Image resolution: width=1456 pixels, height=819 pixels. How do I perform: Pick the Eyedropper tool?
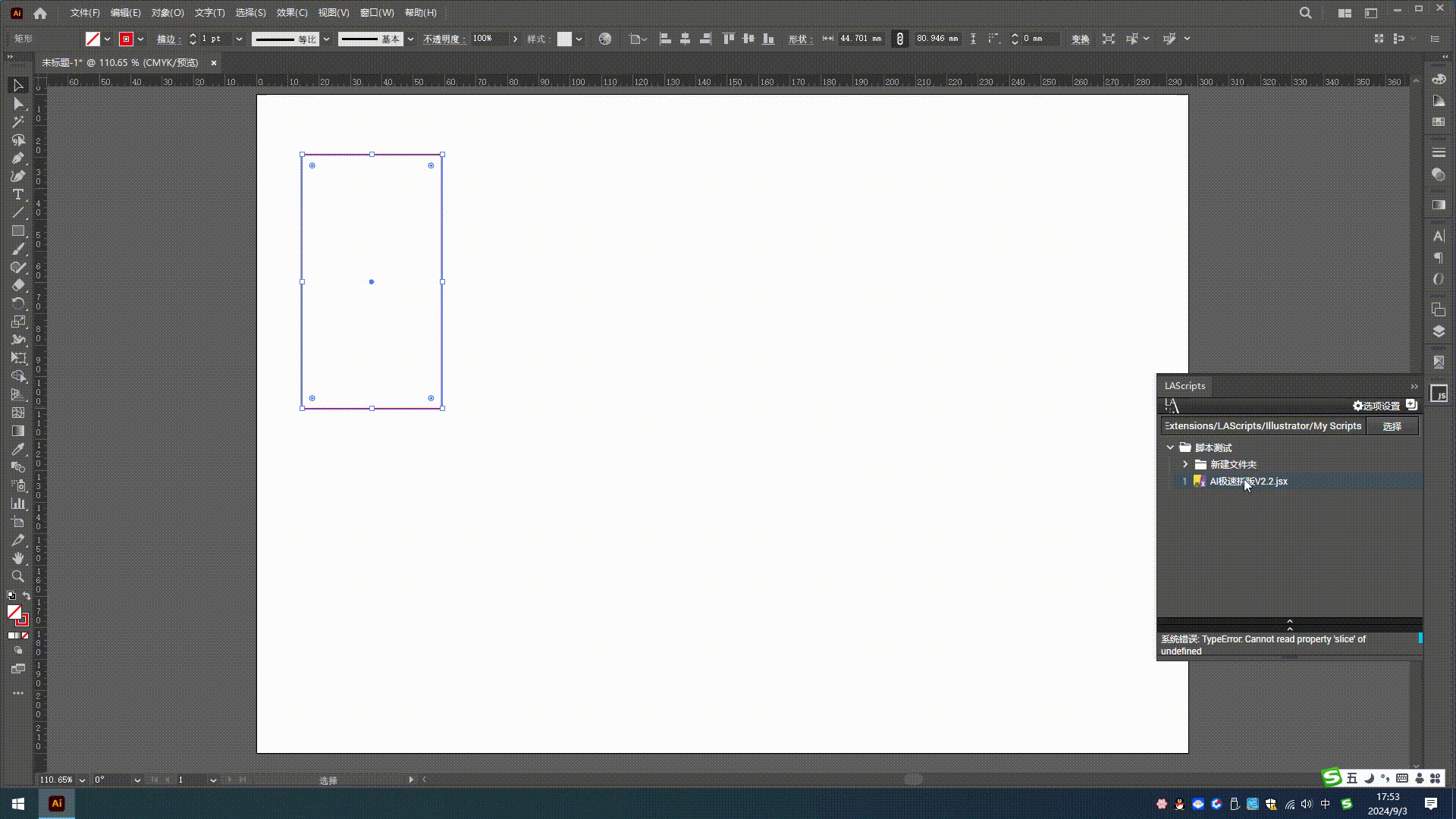coord(17,449)
